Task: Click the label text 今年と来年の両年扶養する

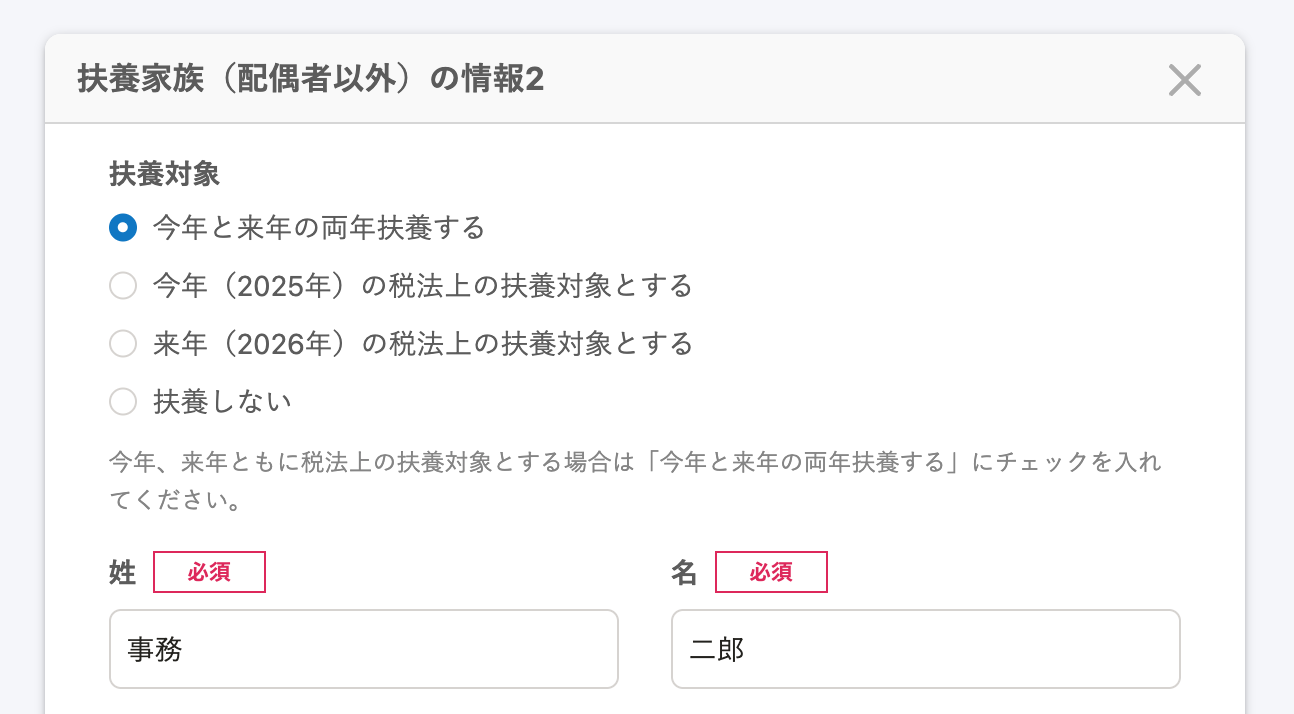Action: [318, 228]
